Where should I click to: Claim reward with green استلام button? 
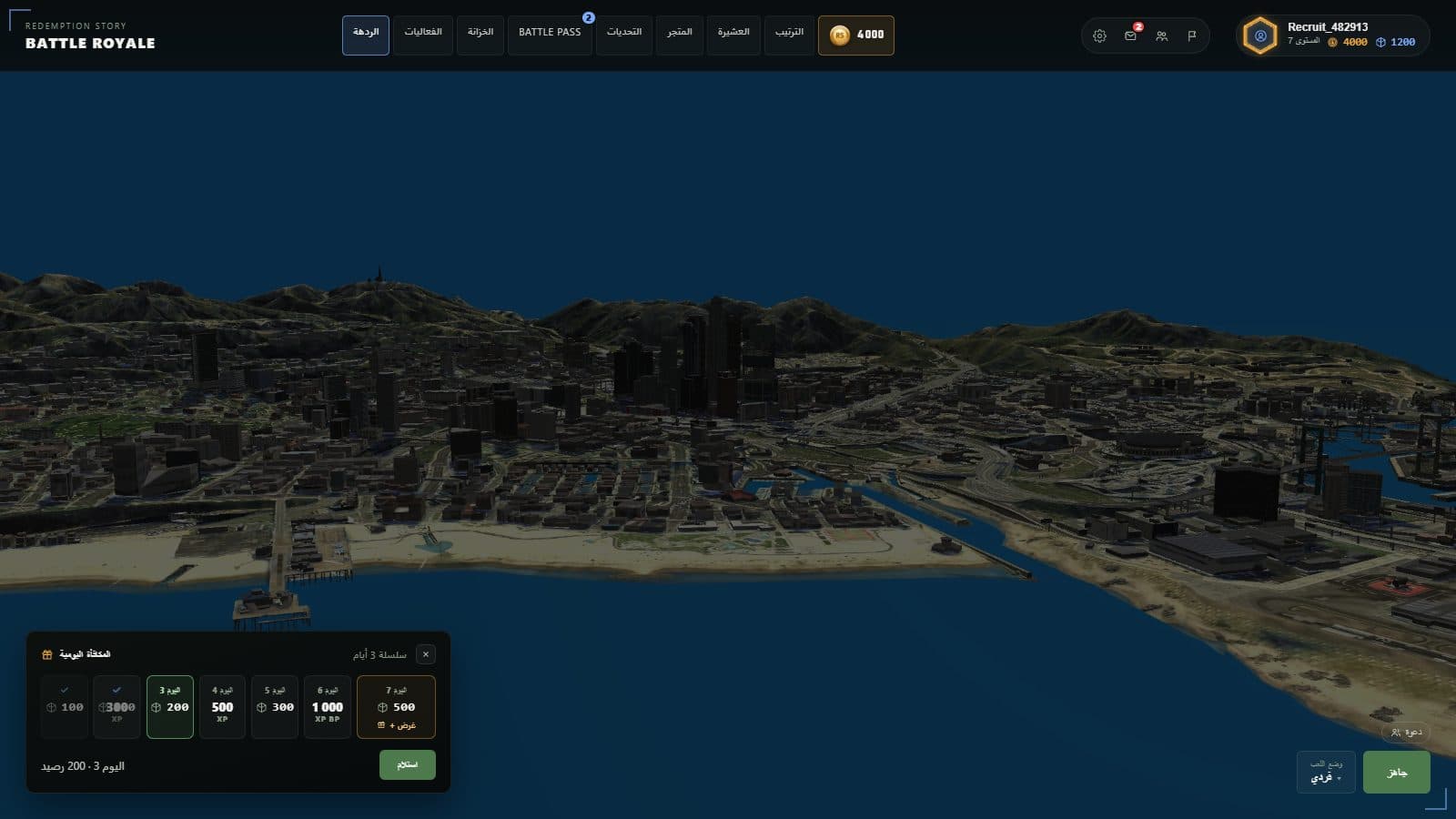tap(408, 764)
